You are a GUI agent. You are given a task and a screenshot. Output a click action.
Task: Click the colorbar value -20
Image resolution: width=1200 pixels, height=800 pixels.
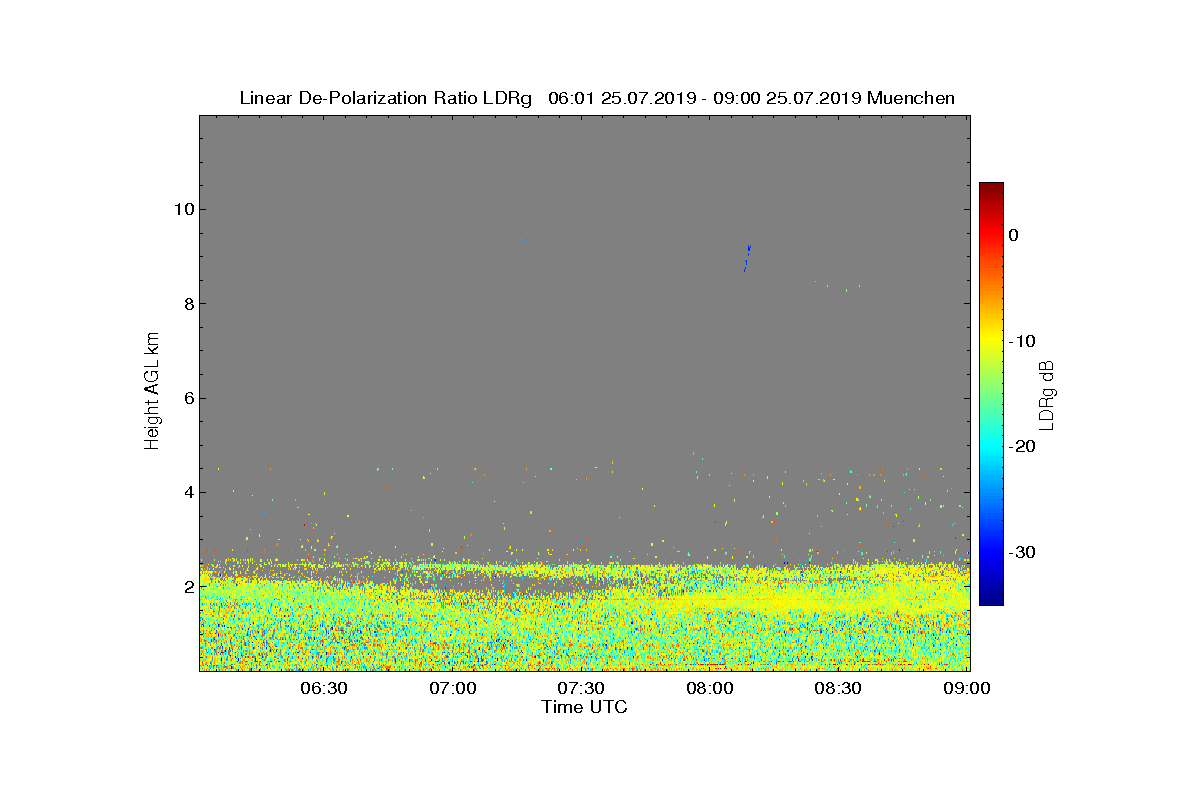(1022, 447)
